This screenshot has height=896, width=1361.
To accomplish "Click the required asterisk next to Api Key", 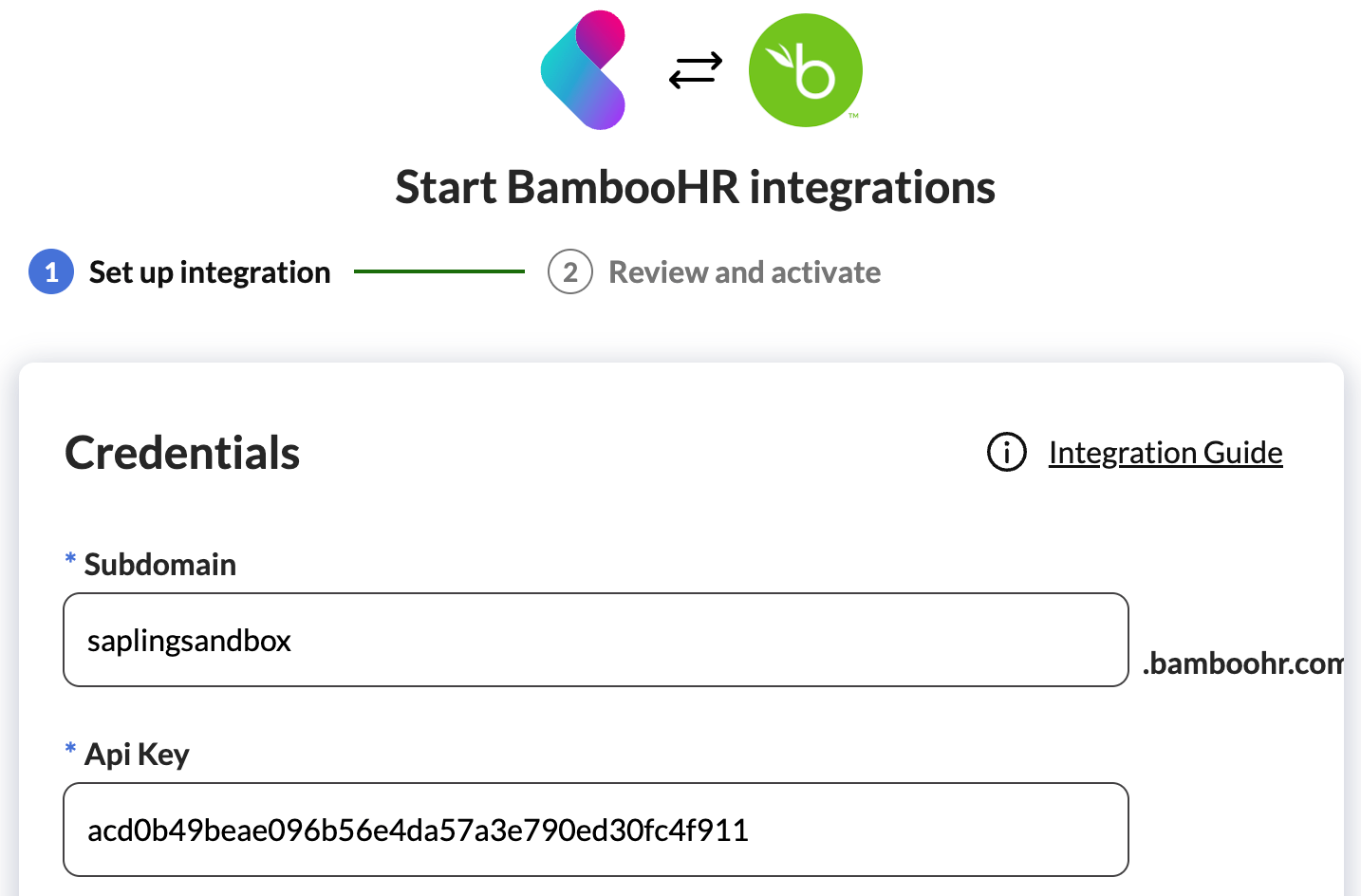I will coord(69,750).
